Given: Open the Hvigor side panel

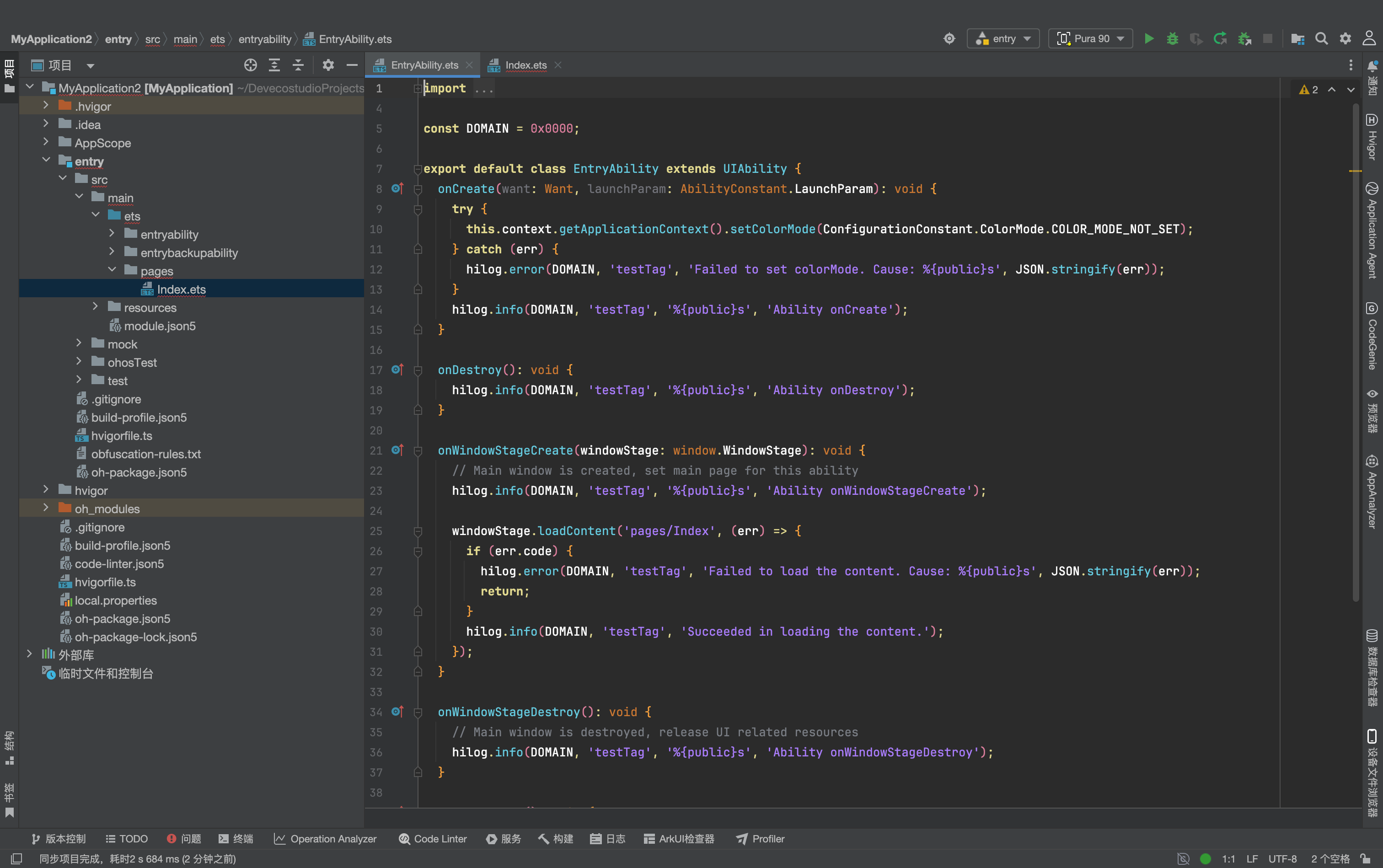Looking at the screenshot, I should coord(1372,137).
